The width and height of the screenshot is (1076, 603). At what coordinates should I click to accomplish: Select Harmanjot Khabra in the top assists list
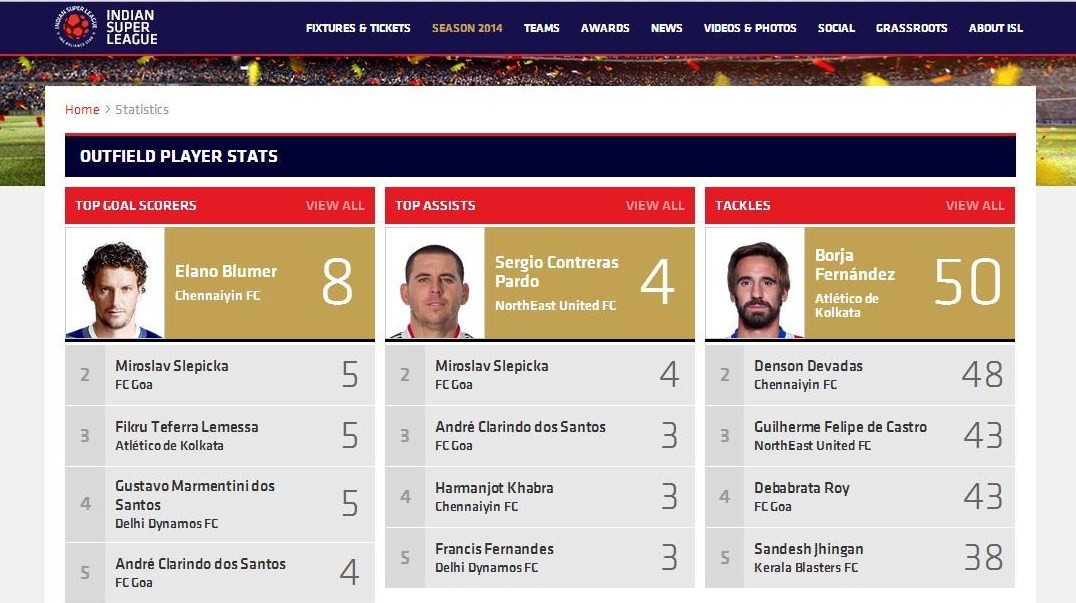[x=540, y=497]
